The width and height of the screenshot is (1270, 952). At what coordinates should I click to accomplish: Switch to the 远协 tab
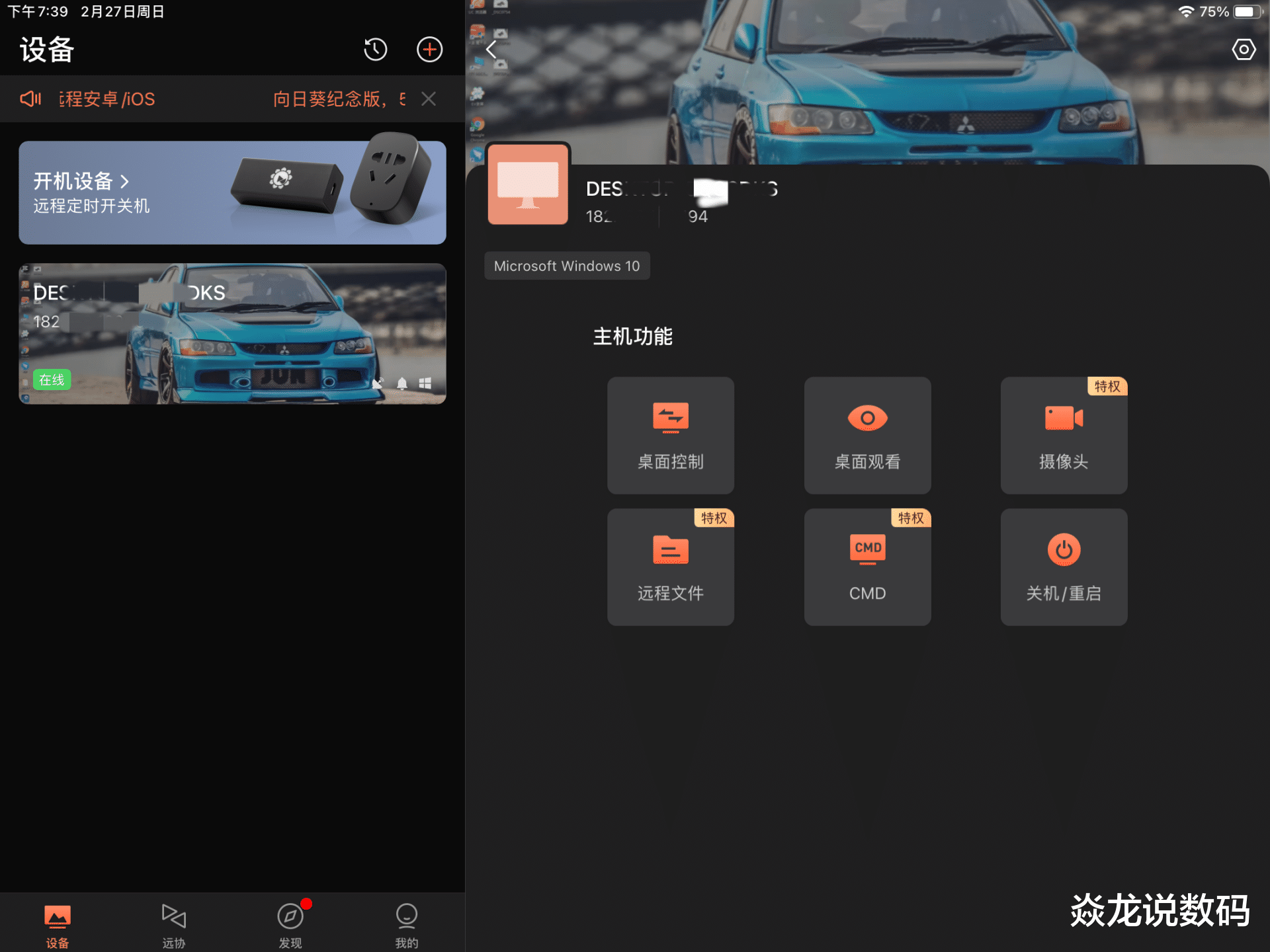pos(173,925)
